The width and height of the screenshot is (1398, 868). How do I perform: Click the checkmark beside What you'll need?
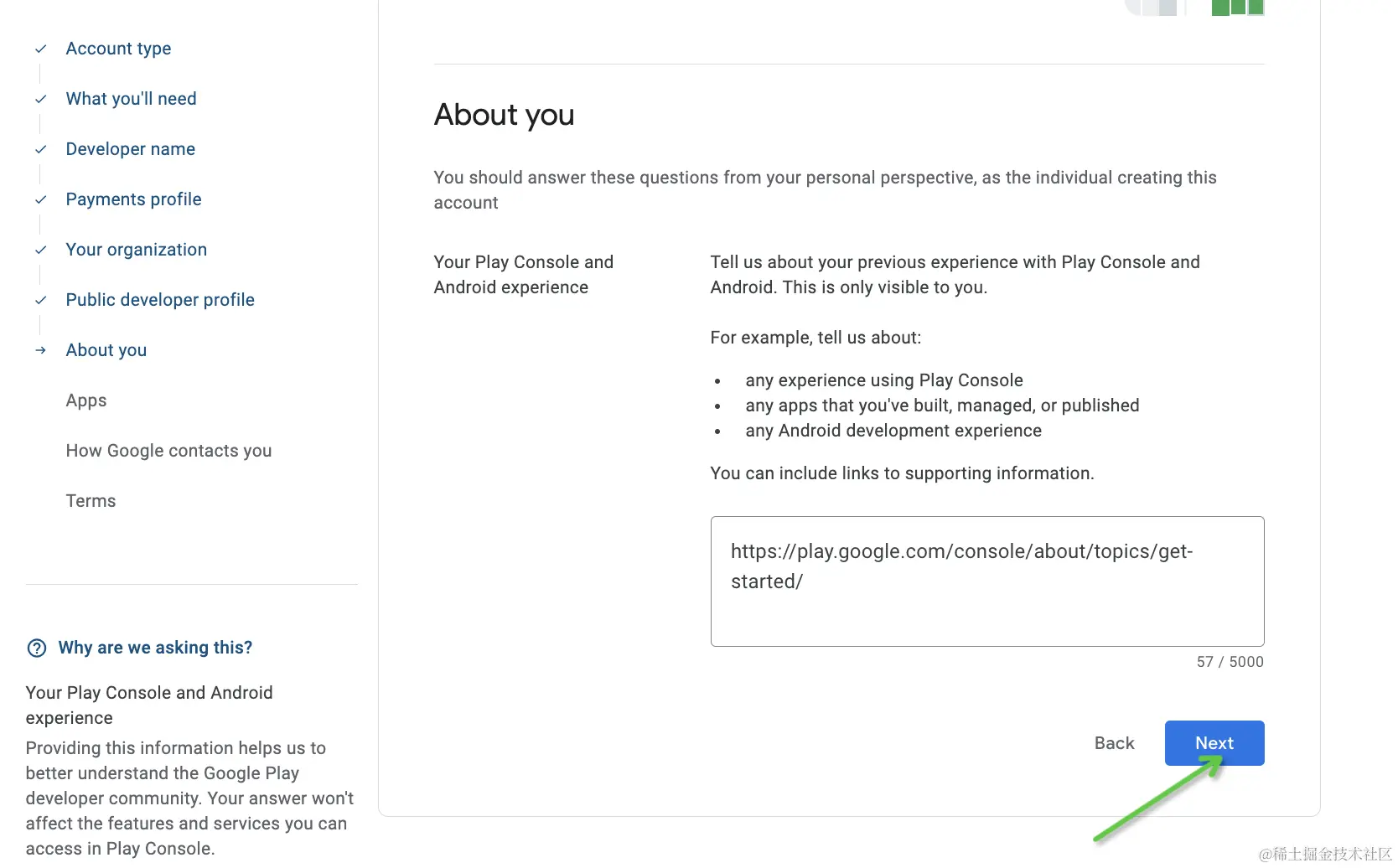pos(40,99)
